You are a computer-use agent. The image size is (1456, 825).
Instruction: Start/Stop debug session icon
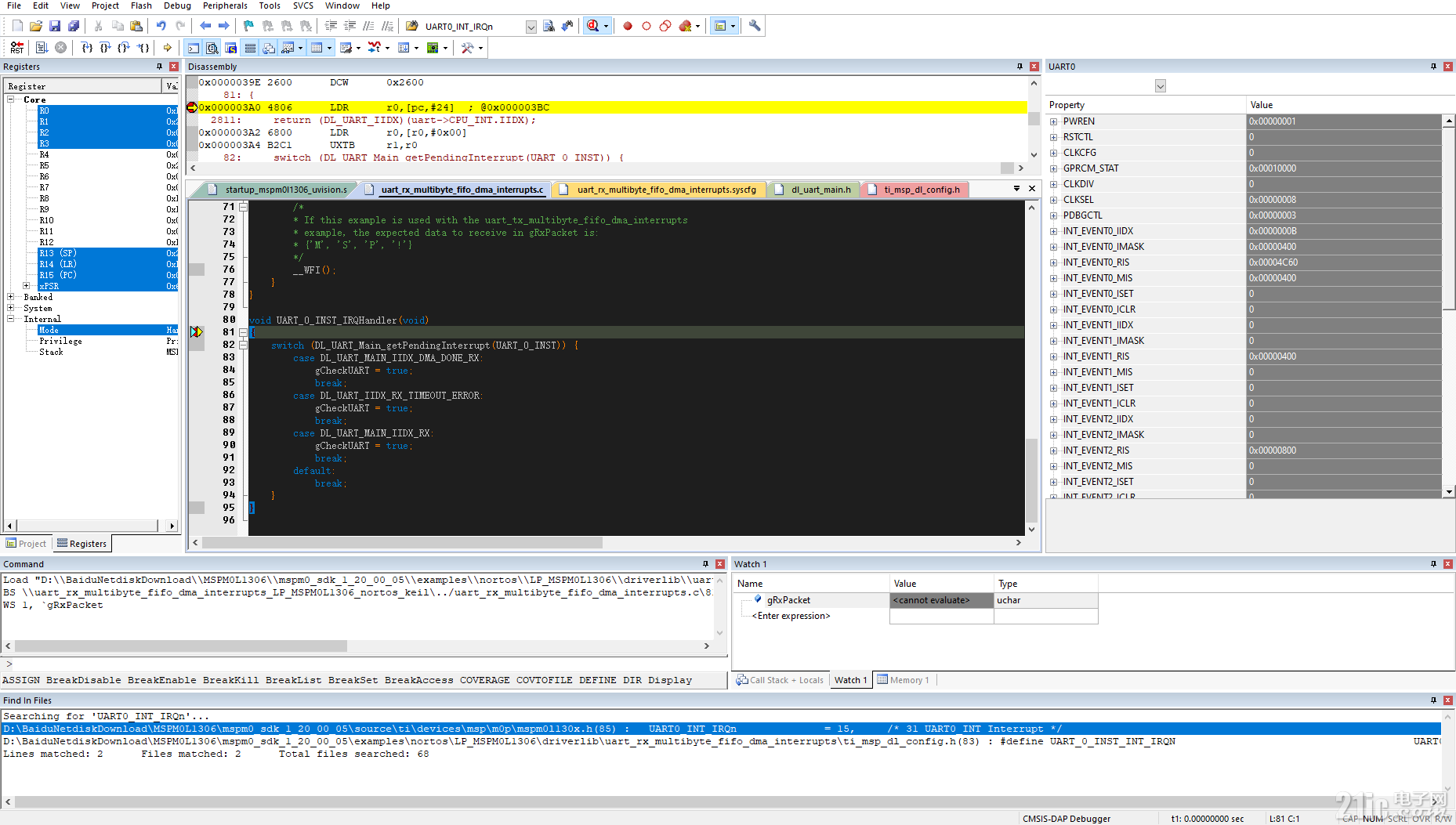coord(593,26)
